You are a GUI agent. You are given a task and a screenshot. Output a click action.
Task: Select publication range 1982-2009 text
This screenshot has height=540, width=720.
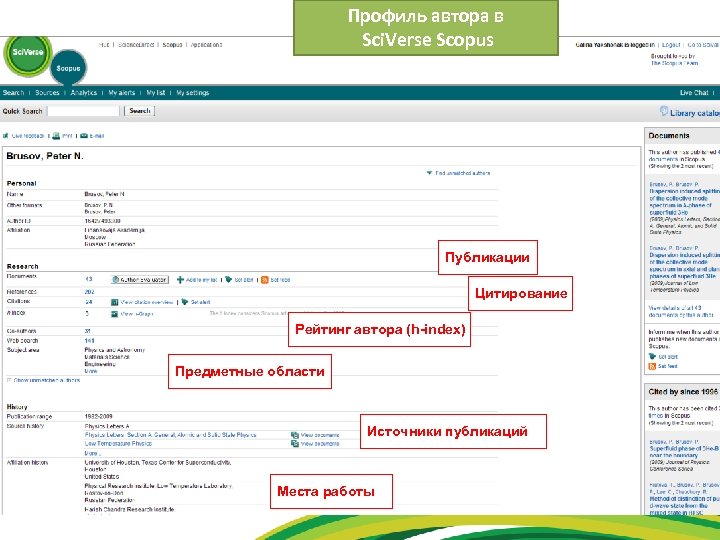[98, 416]
